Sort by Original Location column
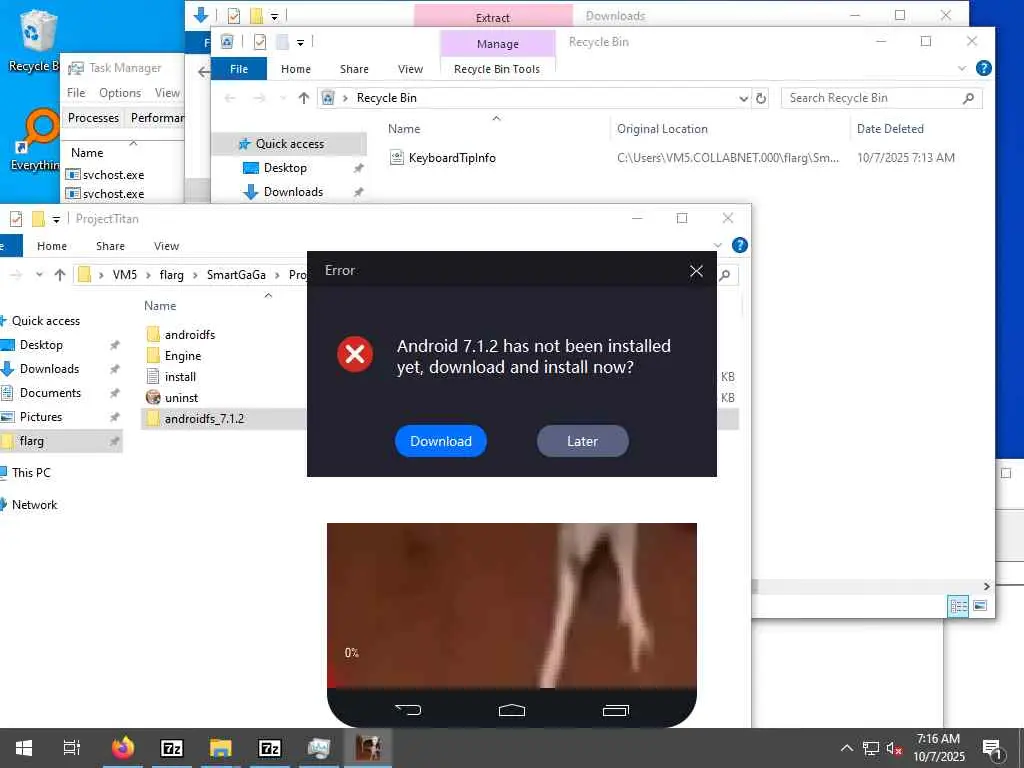1024x768 pixels. pyautogui.click(x=662, y=129)
